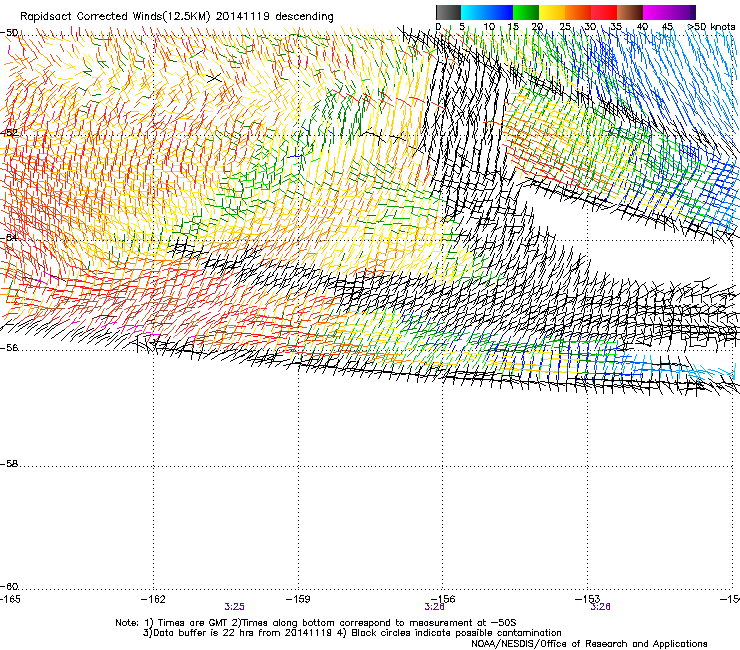Click the '-159' longitude axis label
This screenshot has height=650, width=740.
pos(298,599)
